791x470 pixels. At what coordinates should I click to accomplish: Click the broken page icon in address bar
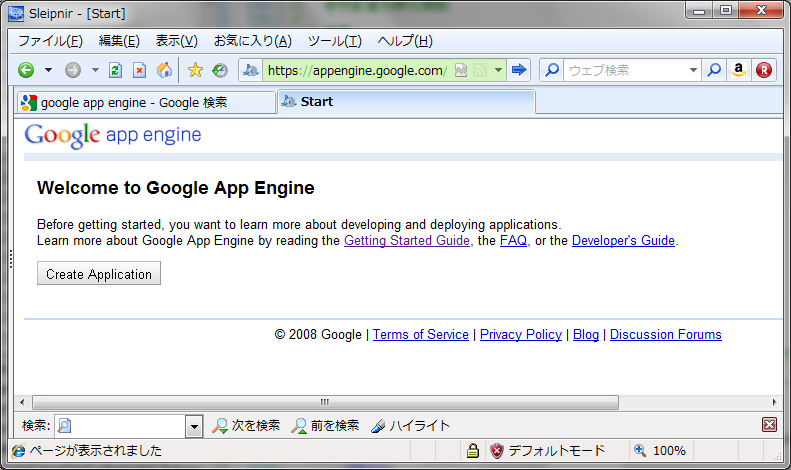461,70
